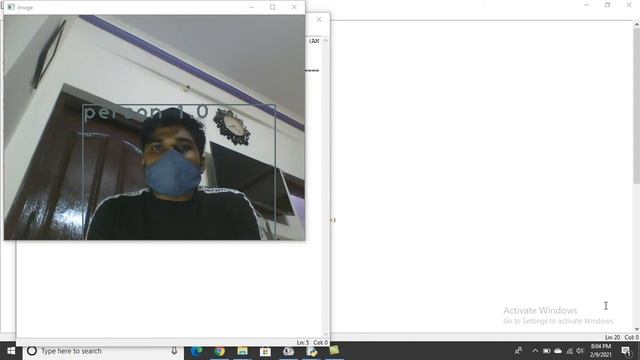Open File Explorer from the taskbar

click(242, 351)
